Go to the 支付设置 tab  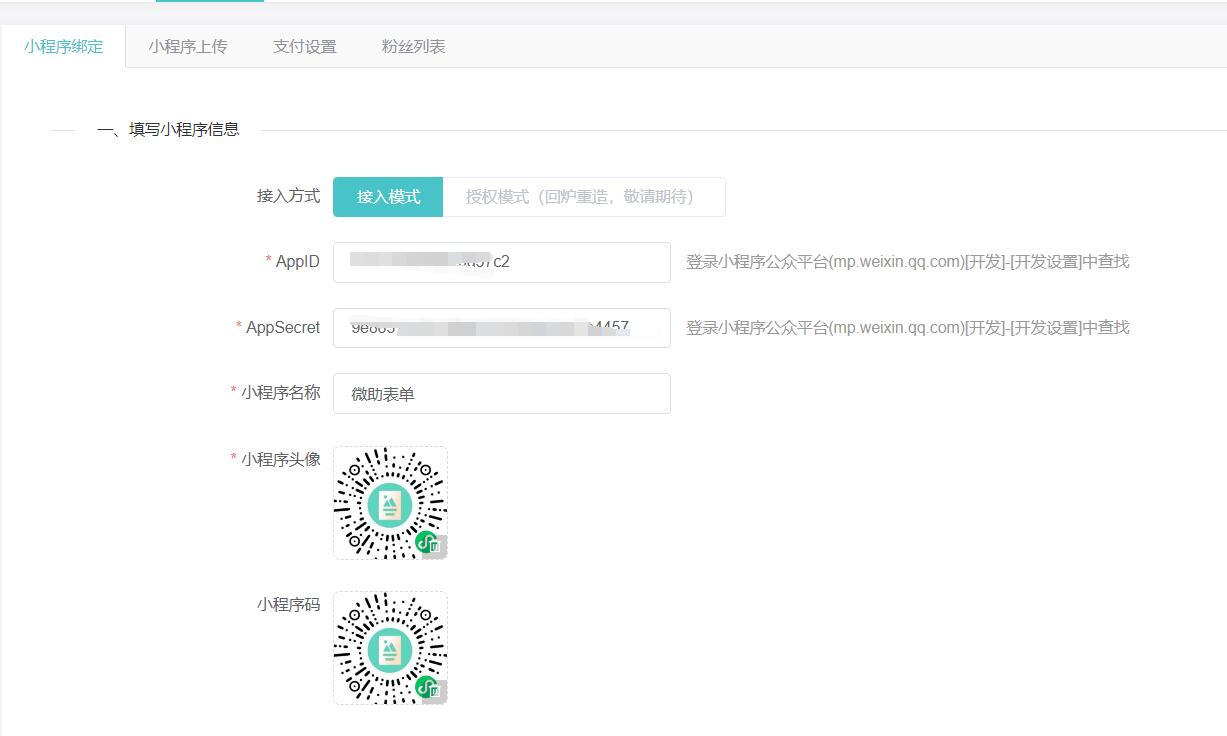(305, 46)
